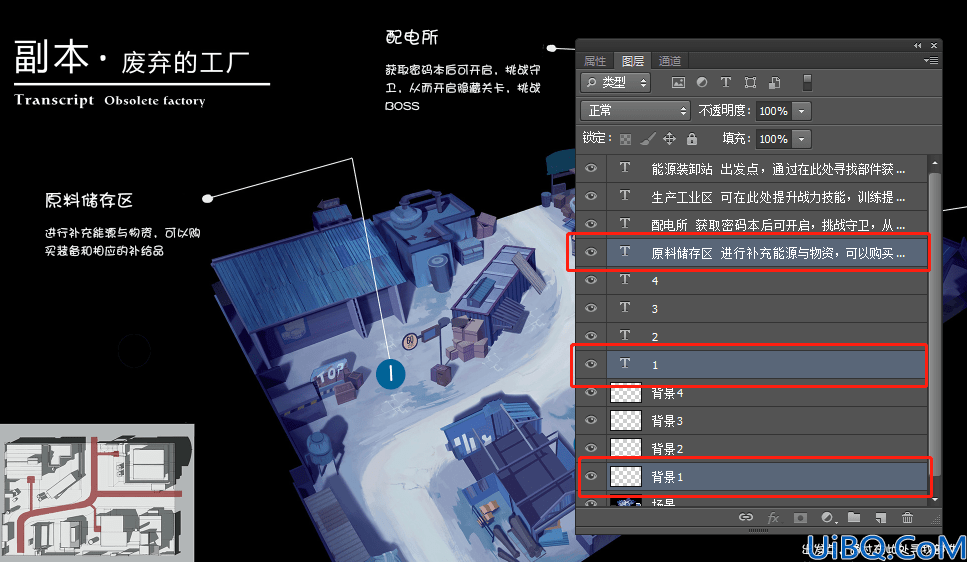Hide the 能源装卸站 text layer
This screenshot has height=562, width=967.
(x=591, y=168)
